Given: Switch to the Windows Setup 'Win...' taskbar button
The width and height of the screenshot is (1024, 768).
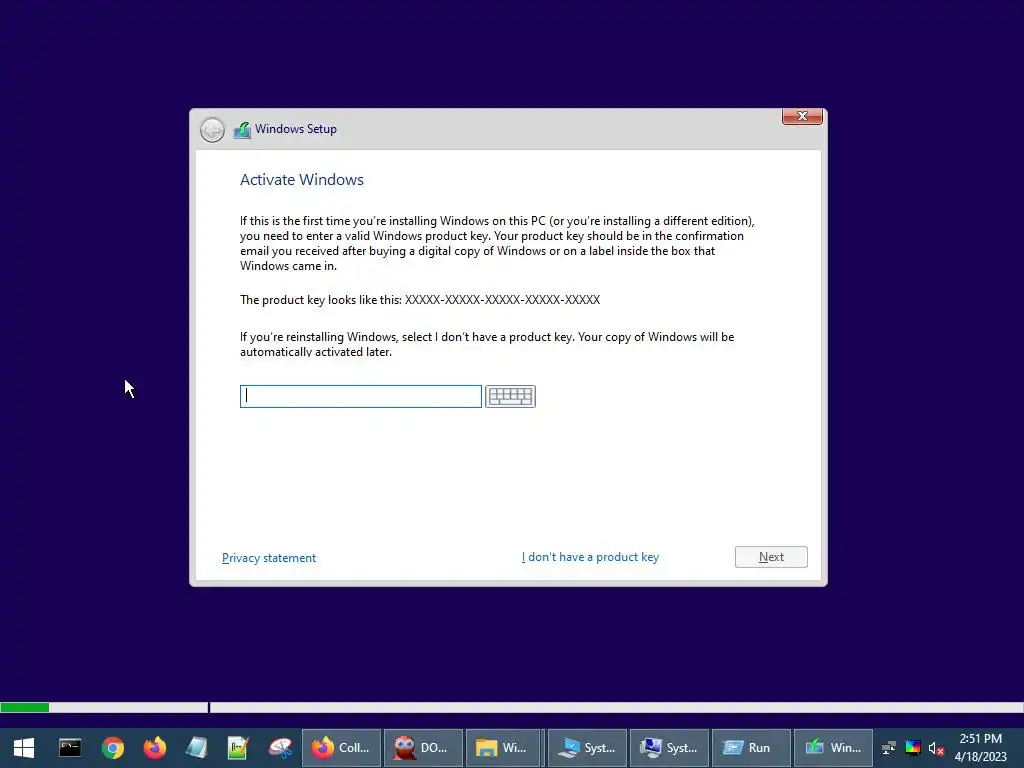Looking at the screenshot, I should click(x=833, y=748).
